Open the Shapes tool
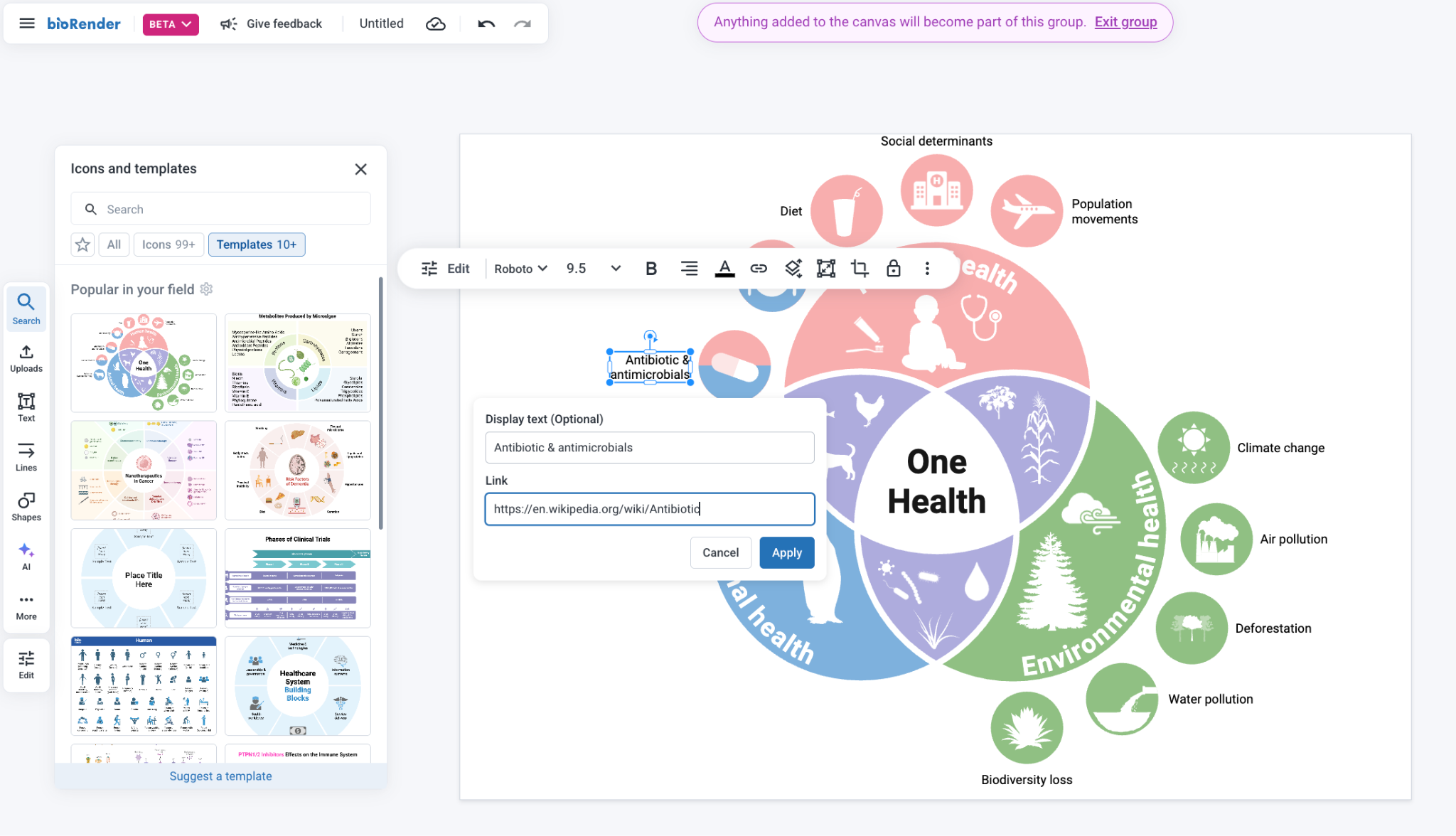Screen dimensions: 1456x836 [26, 507]
